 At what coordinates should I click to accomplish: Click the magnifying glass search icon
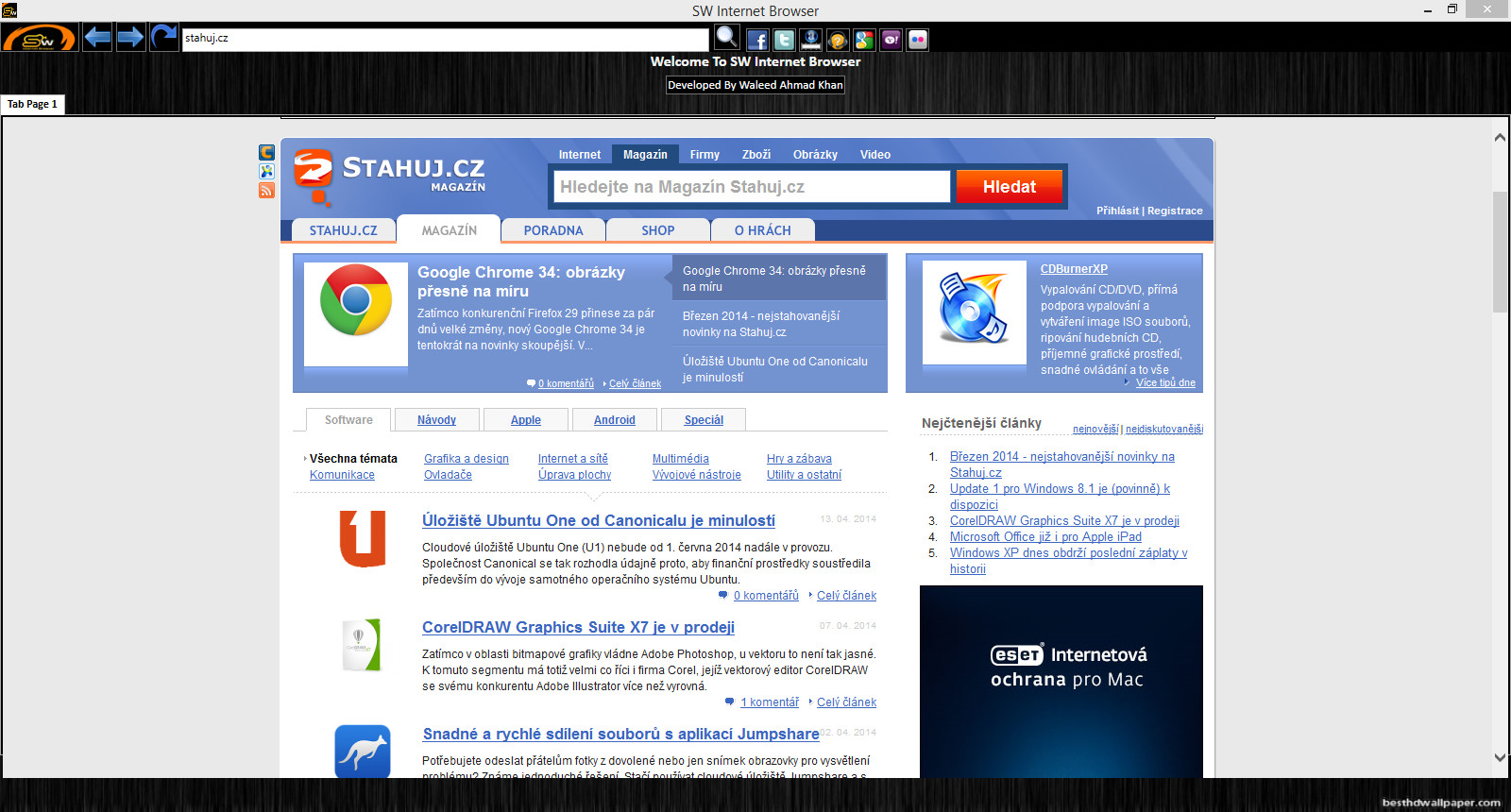[726, 38]
